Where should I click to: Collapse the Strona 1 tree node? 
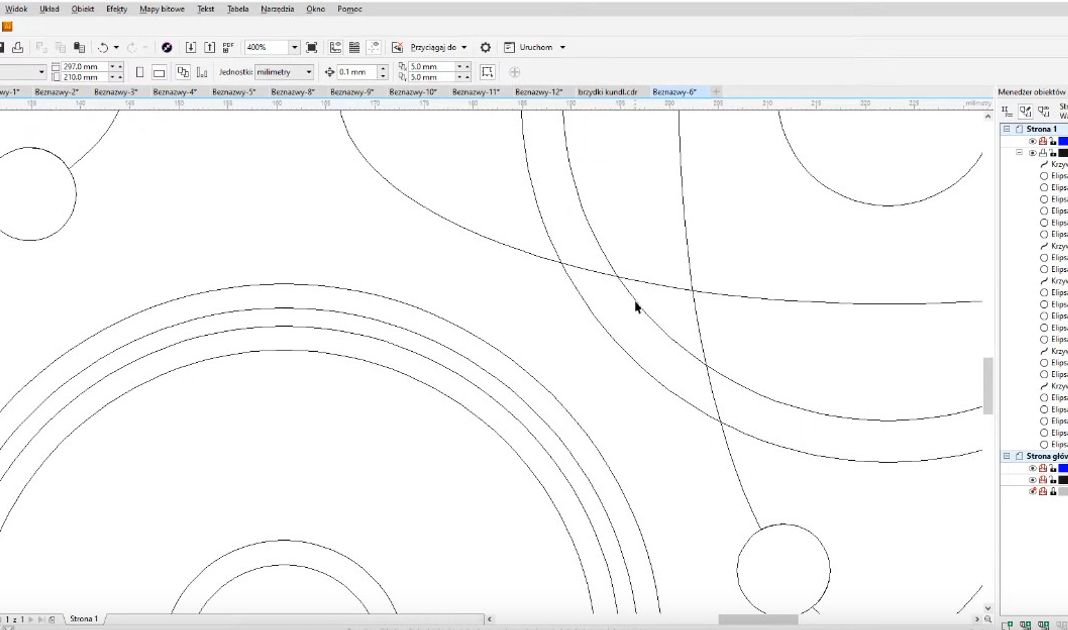[x=1007, y=129]
